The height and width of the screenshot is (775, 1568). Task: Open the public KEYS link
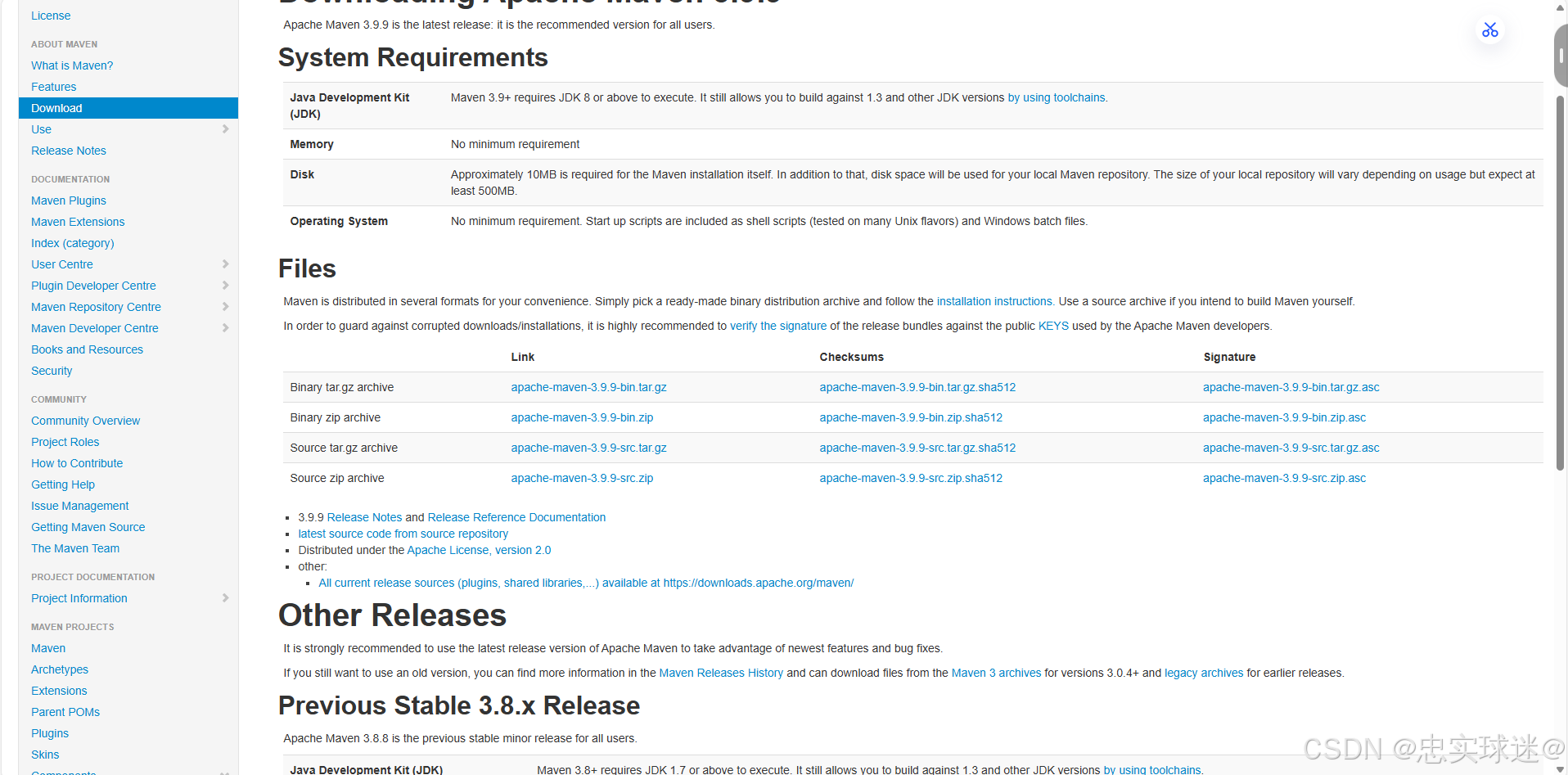click(1053, 326)
